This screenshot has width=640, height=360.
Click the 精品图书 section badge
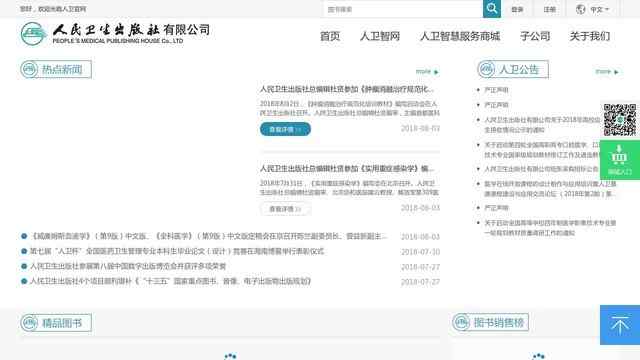click(x=56, y=323)
